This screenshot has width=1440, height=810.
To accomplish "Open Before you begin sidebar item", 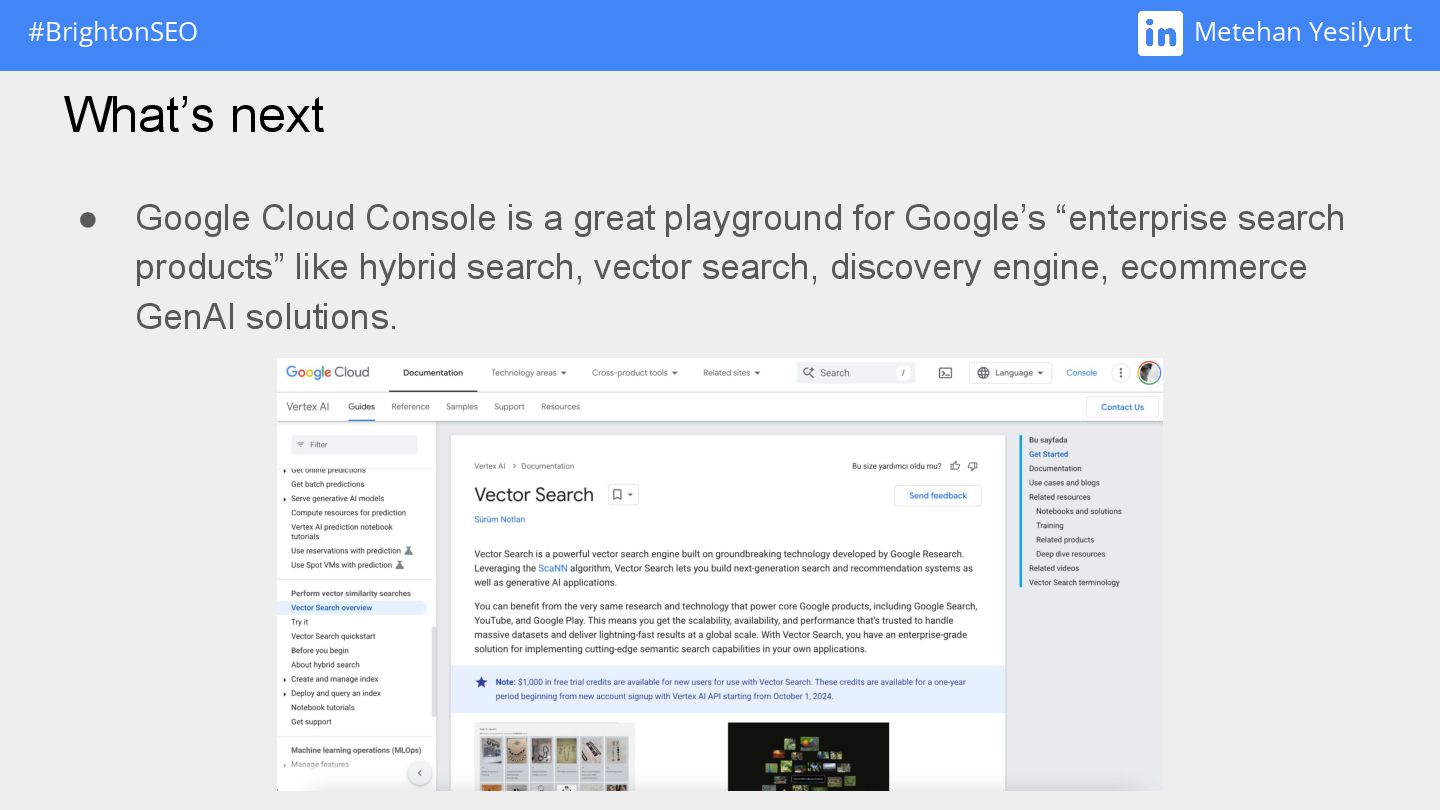I will coord(320,651).
